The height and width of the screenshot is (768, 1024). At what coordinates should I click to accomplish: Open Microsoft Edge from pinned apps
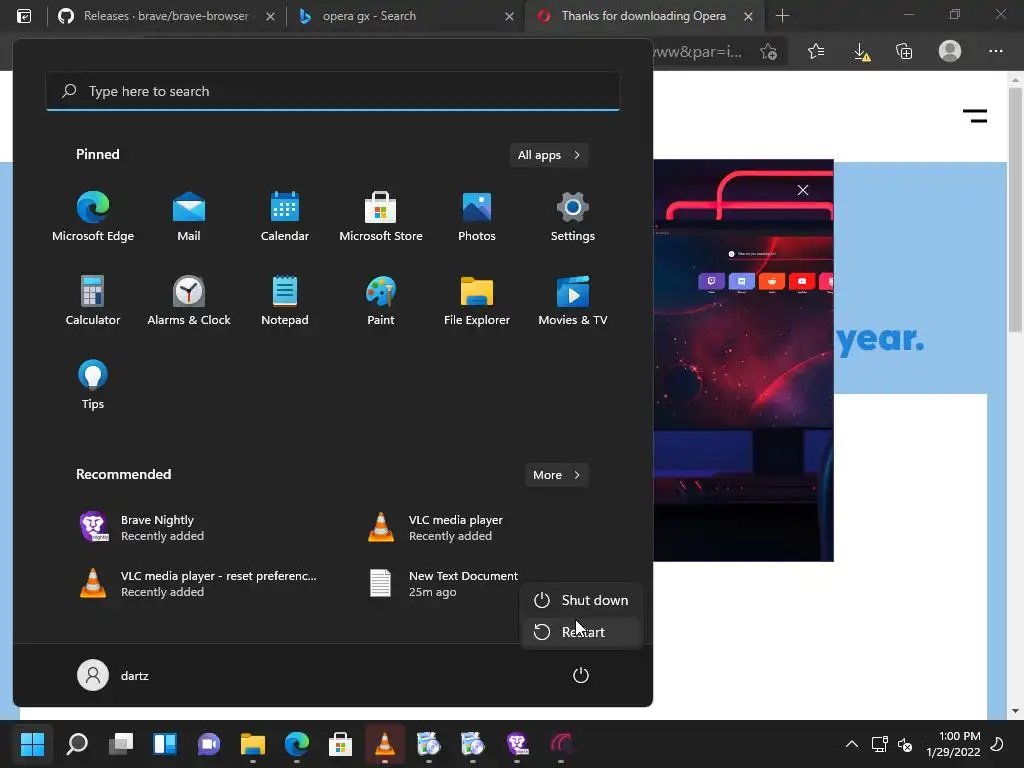pos(93,217)
